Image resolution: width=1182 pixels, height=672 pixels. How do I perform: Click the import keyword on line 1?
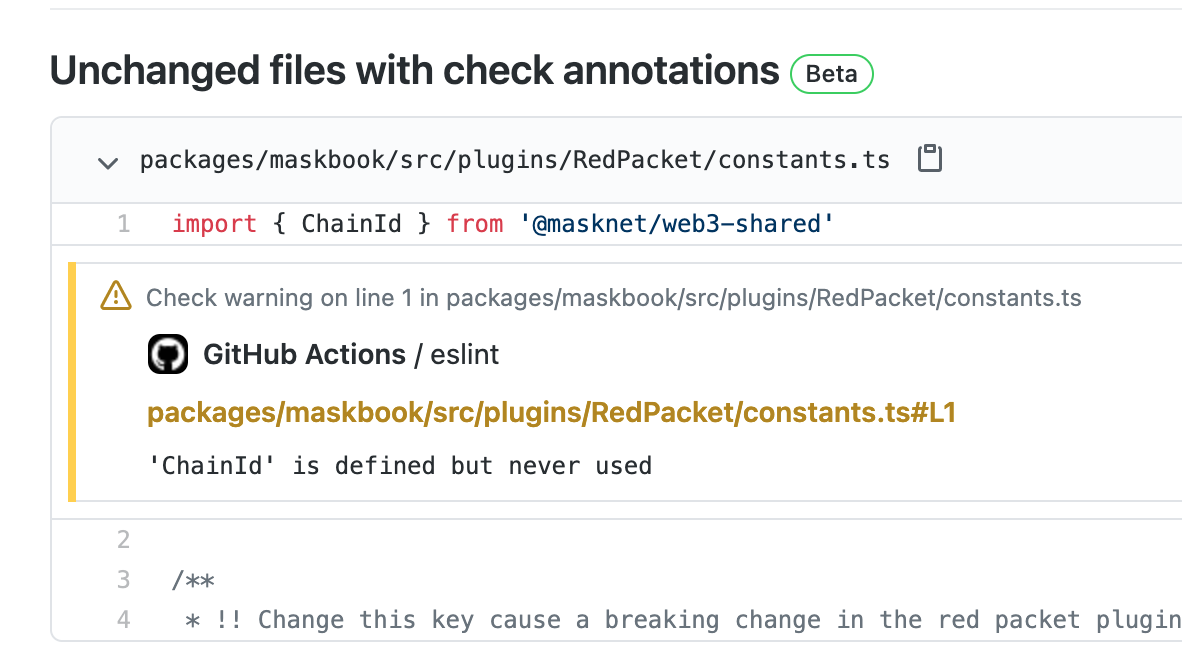click(x=214, y=224)
